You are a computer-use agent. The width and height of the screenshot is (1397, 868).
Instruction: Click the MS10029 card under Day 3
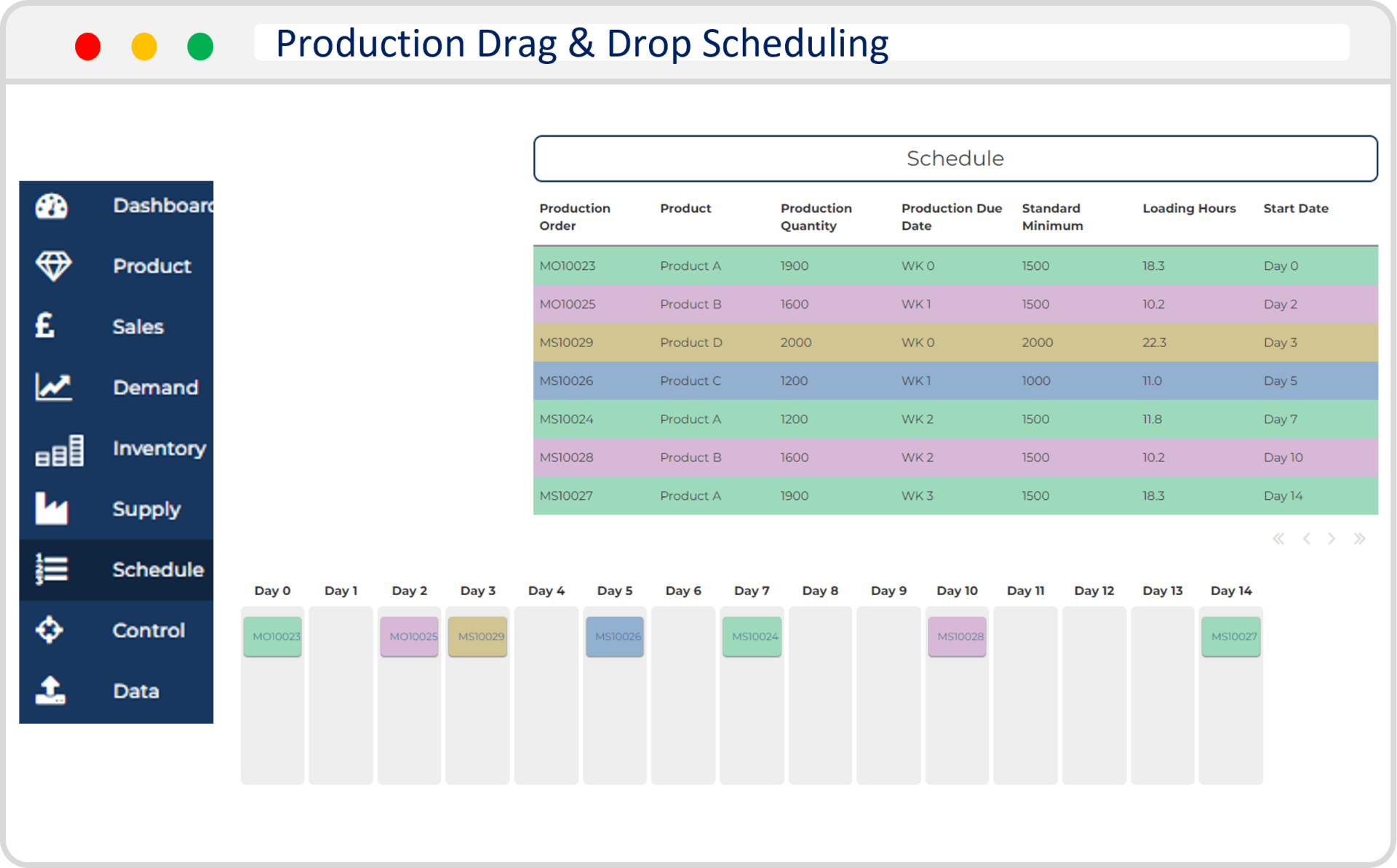(478, 637)
